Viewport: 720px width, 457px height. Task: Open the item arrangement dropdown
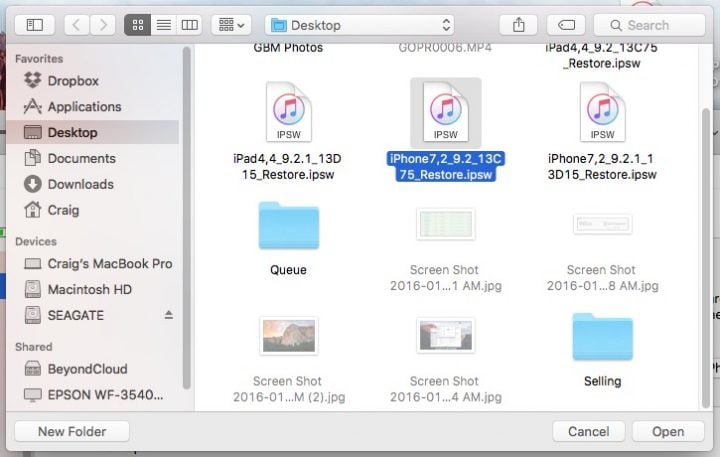(x=231, y=25)
